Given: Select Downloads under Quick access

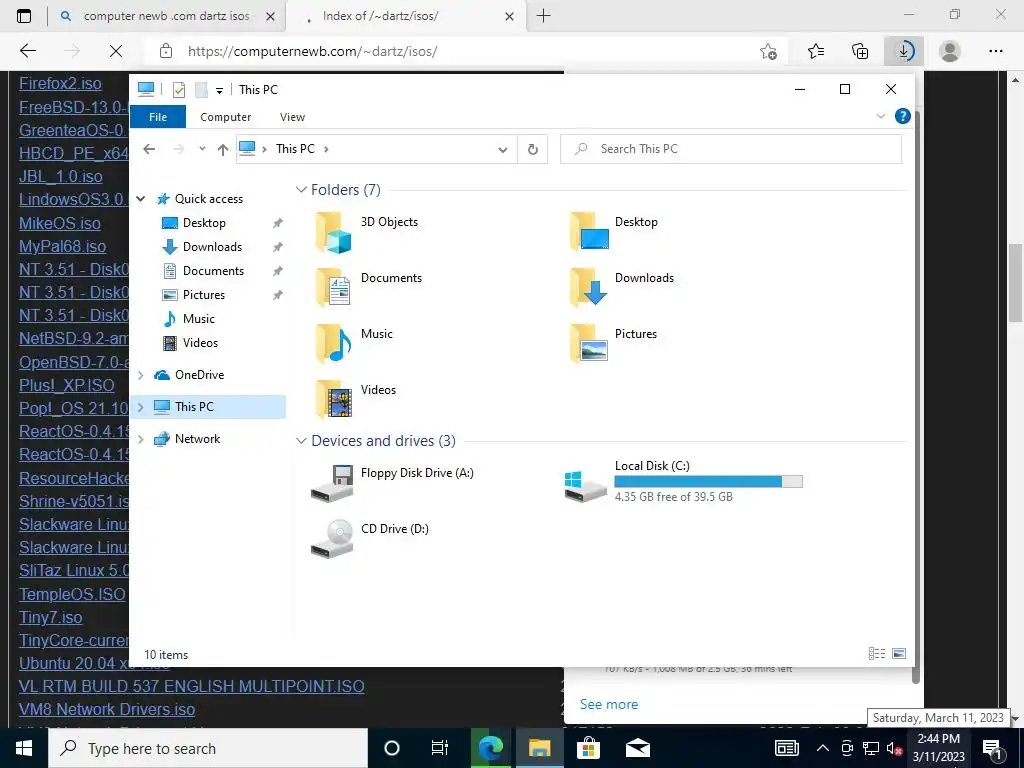Looking at the screenshot, I should (x=212, y=247).
